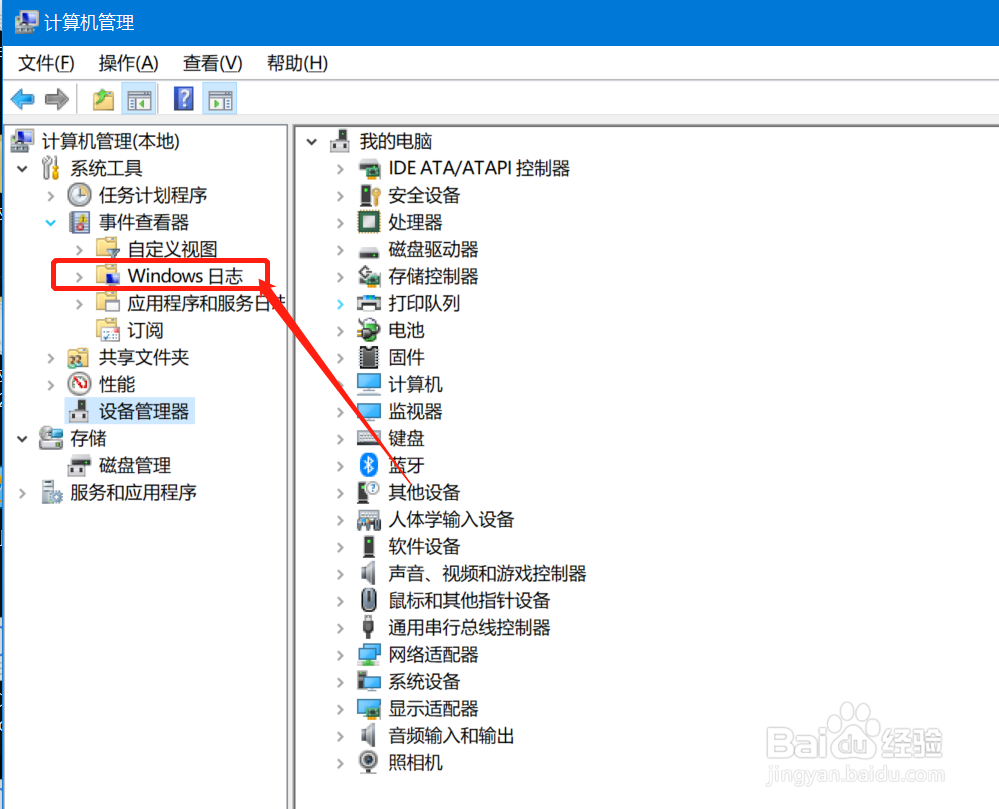The width and height of the screenshot is (999, 809).
Task: Click the grayed Forward arrow icon
Action: 57,98
